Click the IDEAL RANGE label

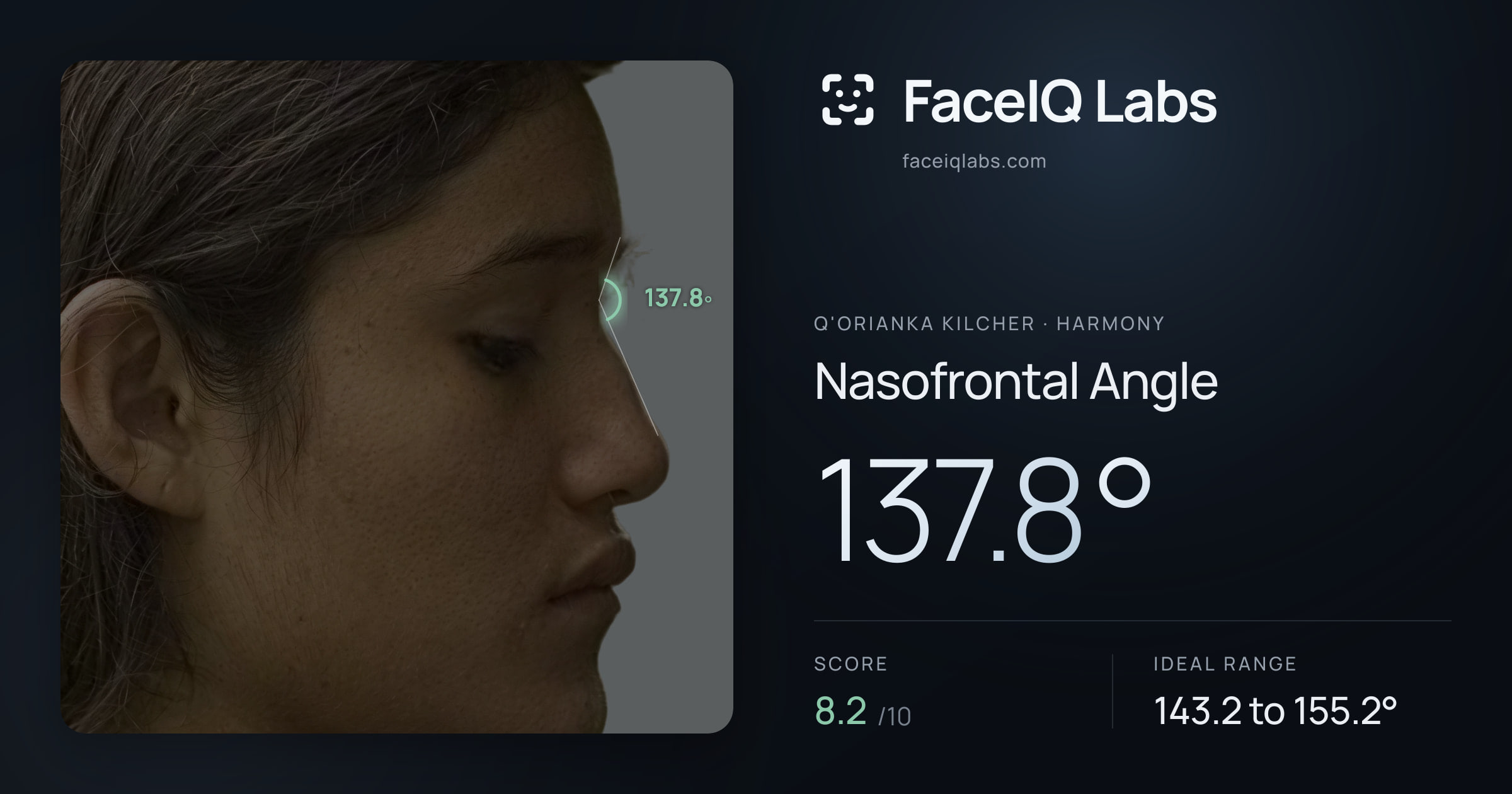pos(1225,664)
